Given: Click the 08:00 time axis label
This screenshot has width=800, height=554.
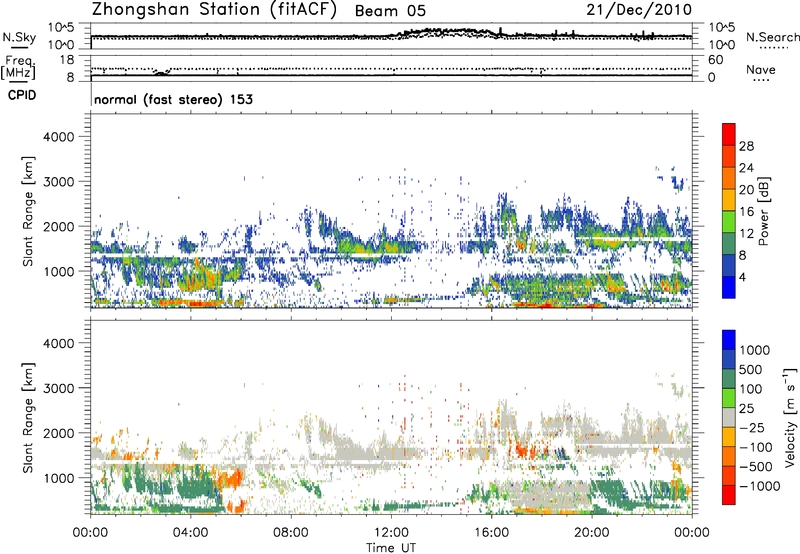Looking at the screenshot, I should point(291,533).
